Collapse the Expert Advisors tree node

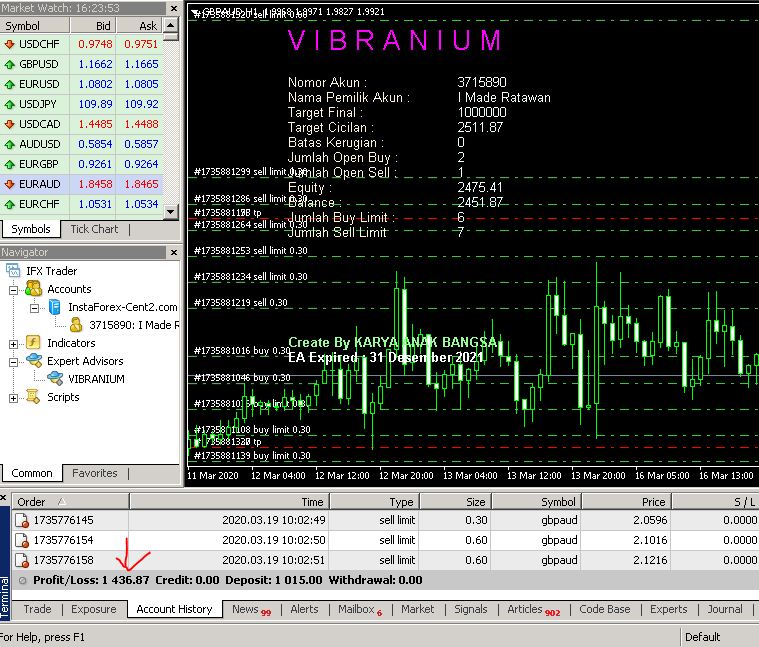[x=15, y=361]
